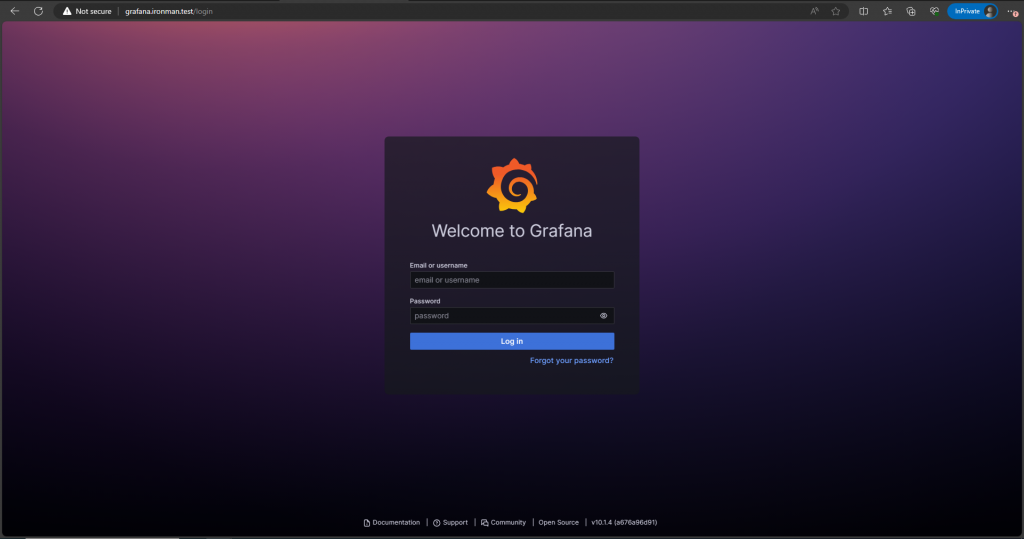Click the Grafana logo
The height and width of the screenshot is (539, 1024).
coord(512,186)
